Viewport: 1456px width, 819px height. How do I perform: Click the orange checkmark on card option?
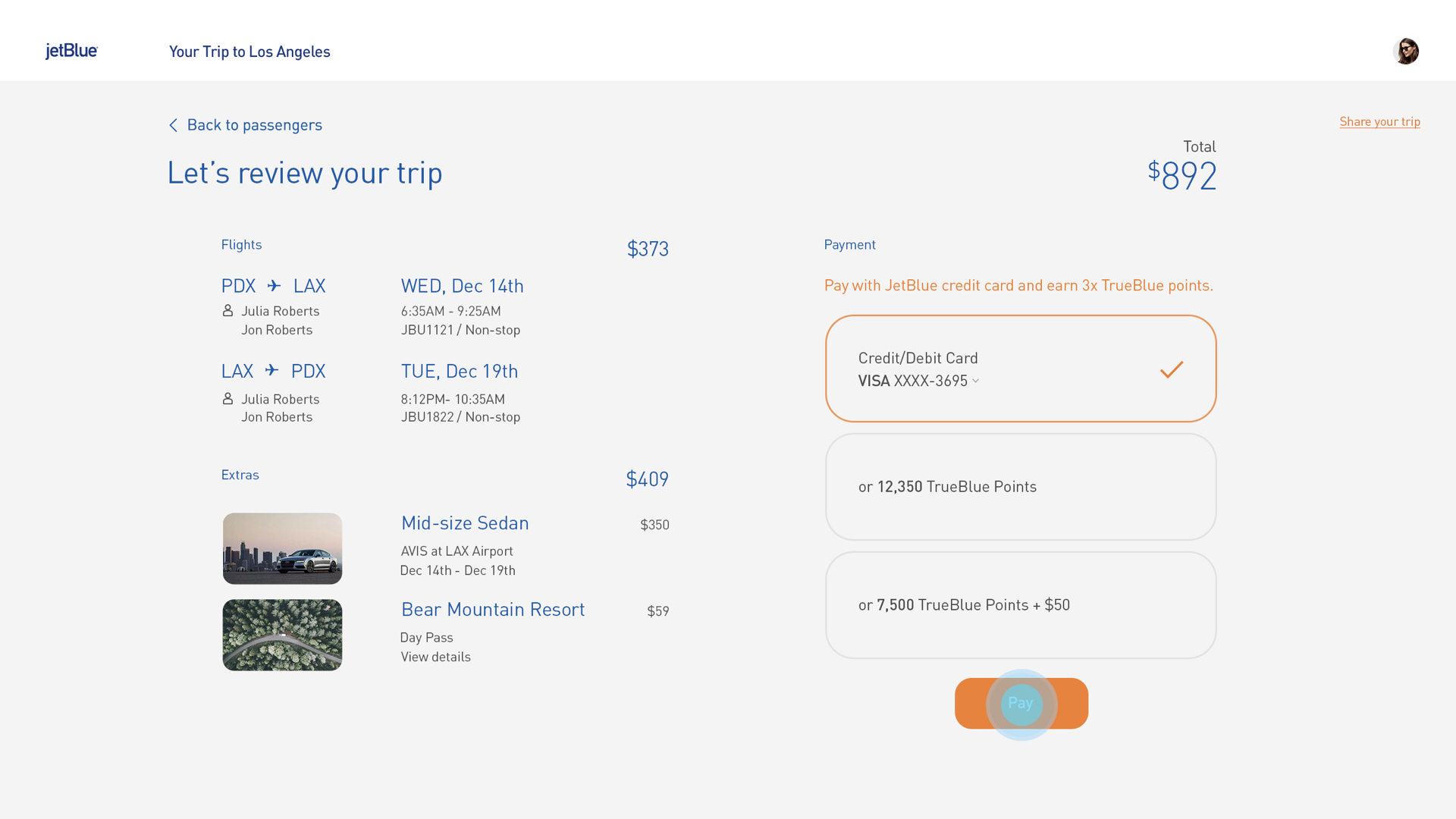(1171, 369)
